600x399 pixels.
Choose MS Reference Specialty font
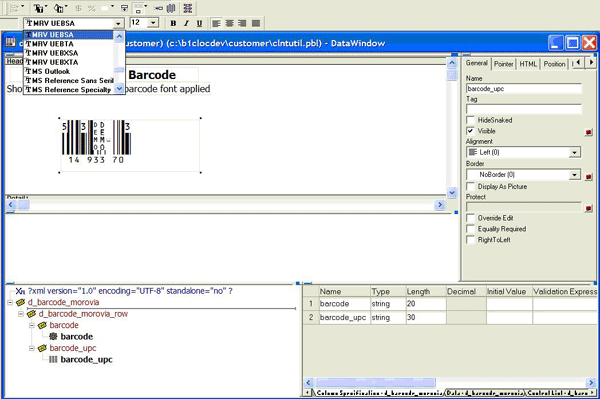68,90
